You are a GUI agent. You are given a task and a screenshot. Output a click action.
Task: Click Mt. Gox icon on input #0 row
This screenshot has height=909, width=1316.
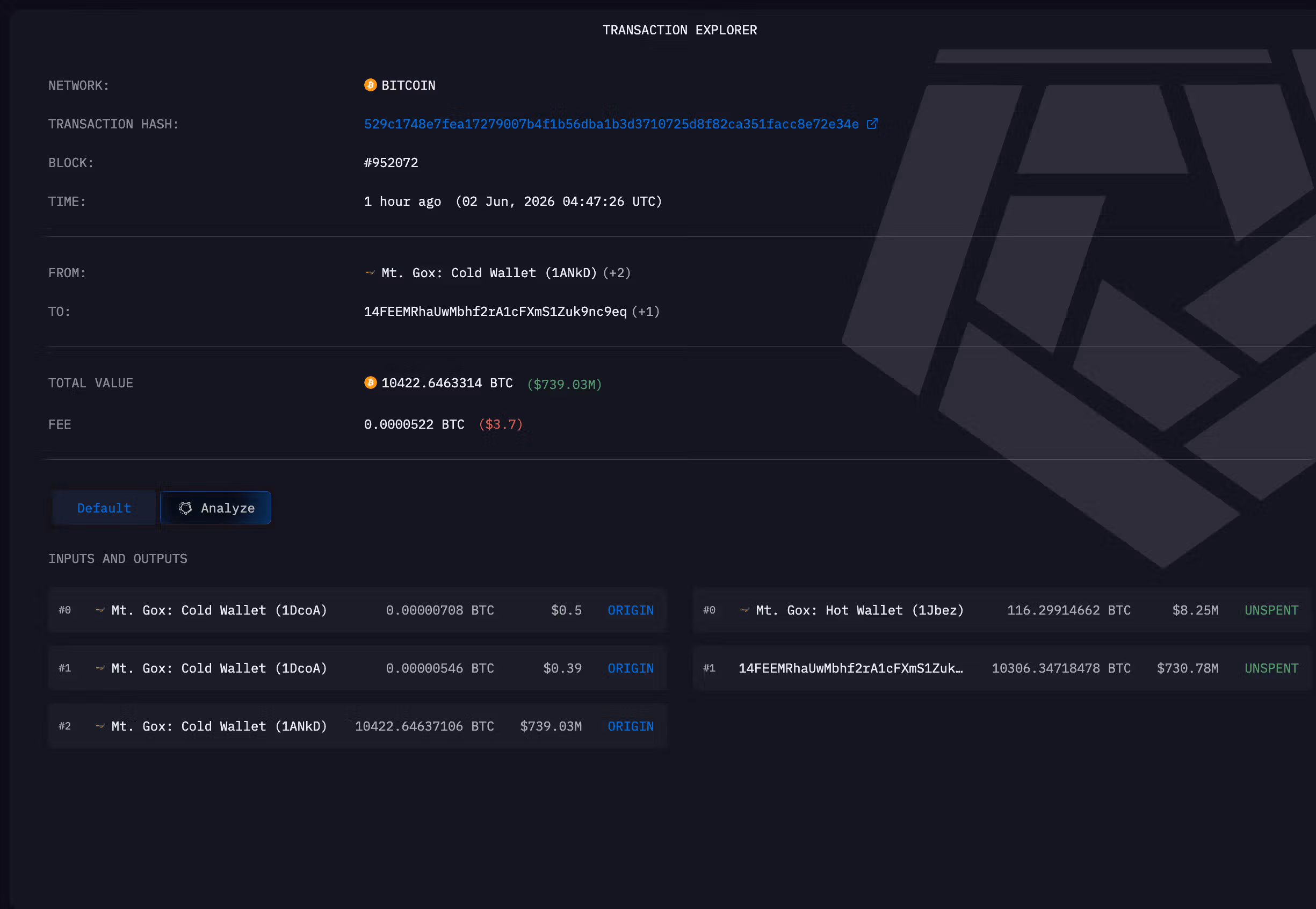pyautogui.click(x=100, y=610)
